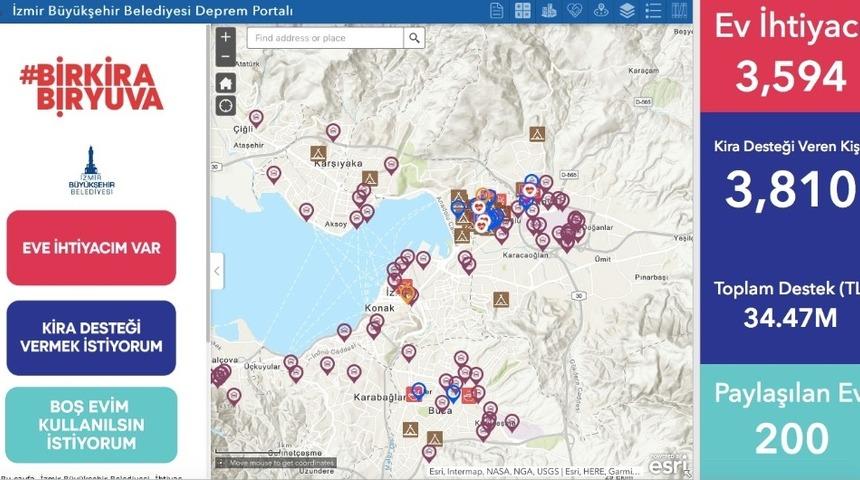Viewport: 860px width, 480px height.
Task: Click the location pin icon in header
Action: (x=601, y=11)
